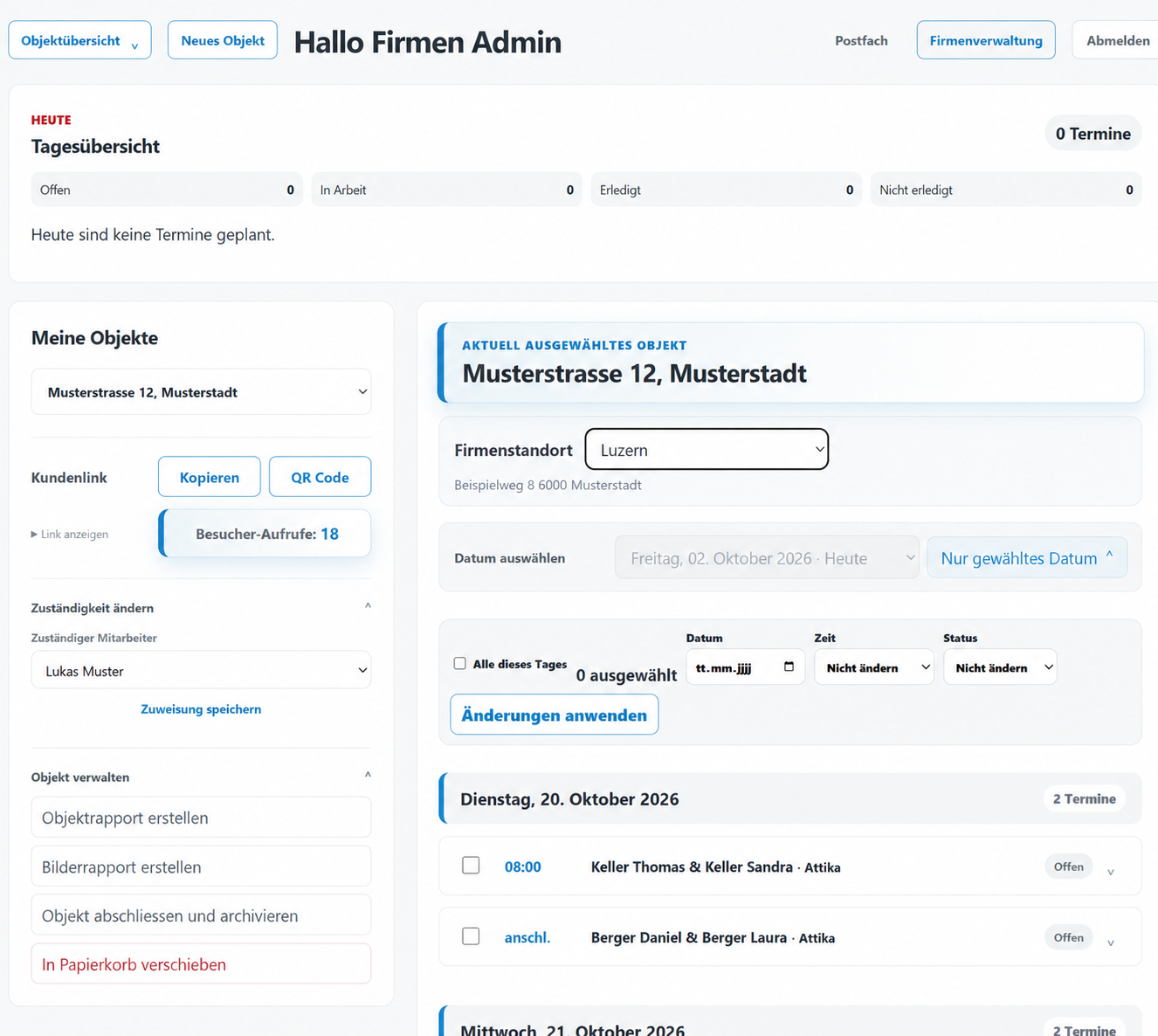
Task: Click the Besucher-Aufrufe: 18 counter
Action: (x=265, y=534)
